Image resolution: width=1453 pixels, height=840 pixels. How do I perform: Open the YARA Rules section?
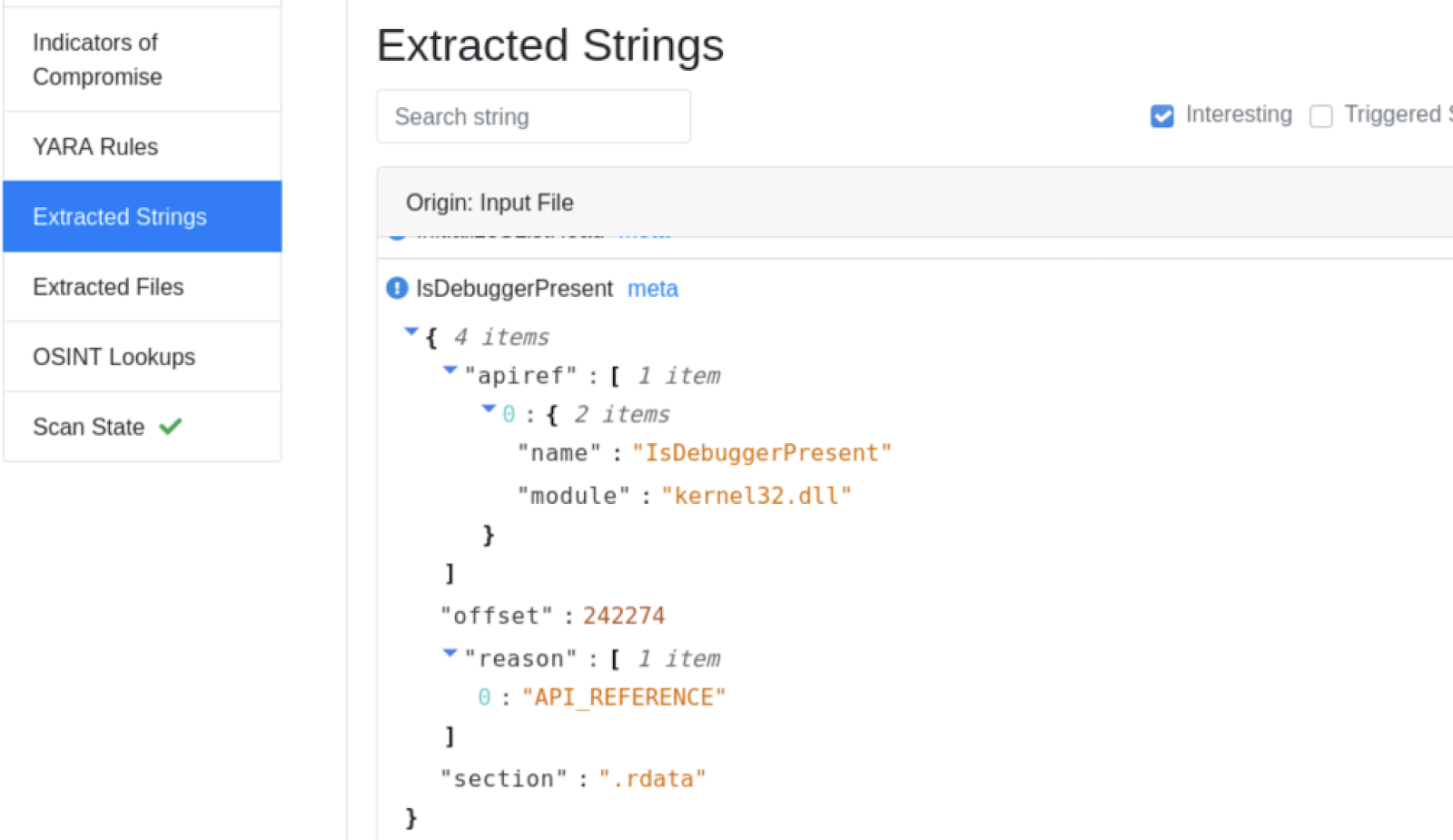(x=95, y=146)
